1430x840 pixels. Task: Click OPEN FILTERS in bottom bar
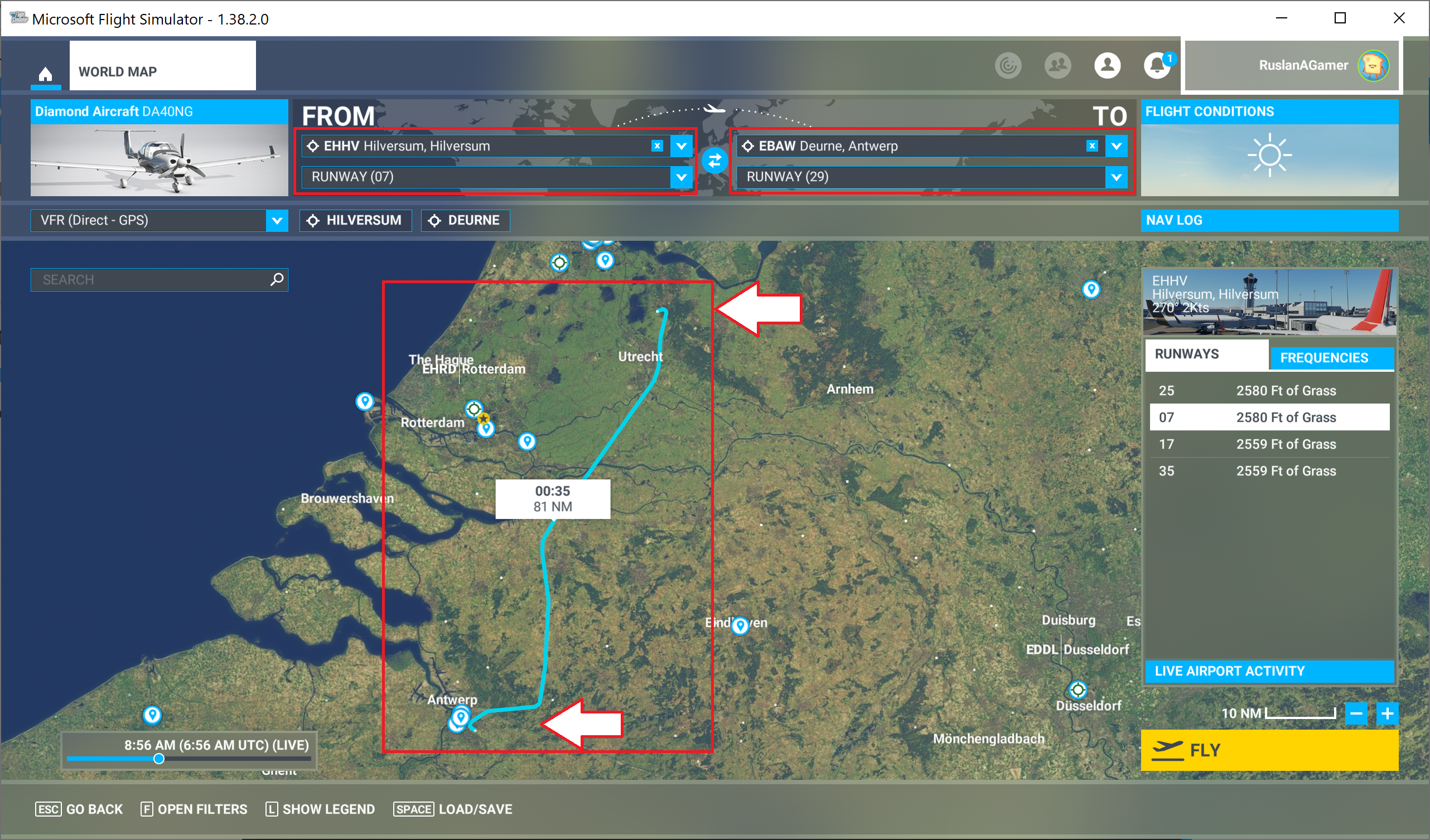(194, 809)
